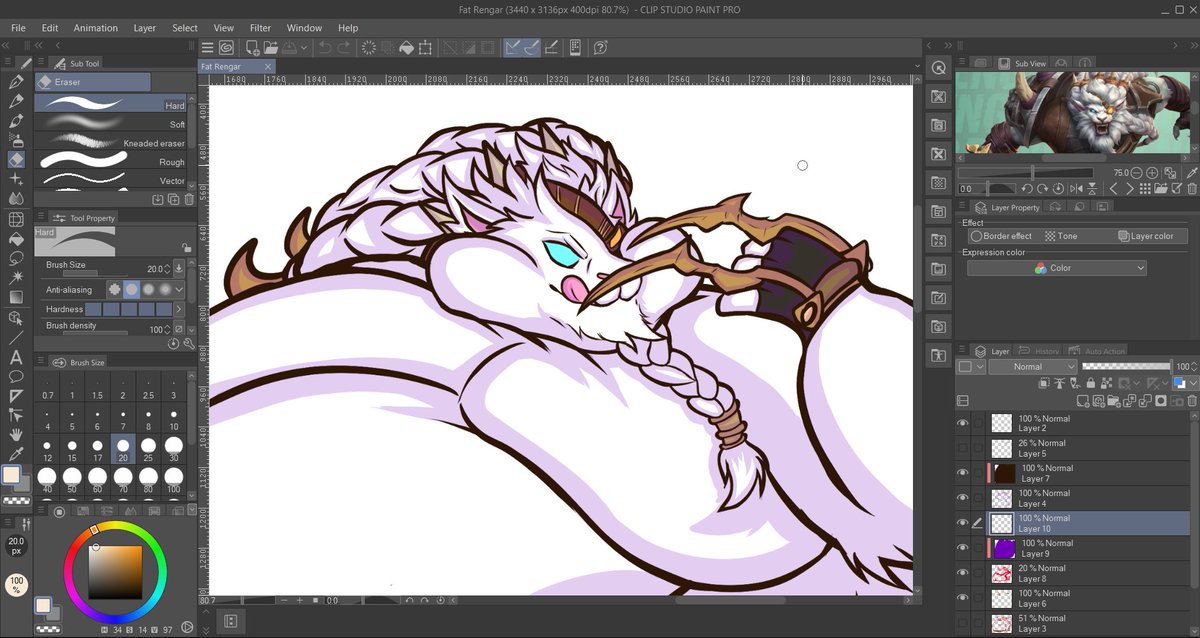Image resolution: width=1200 pixels, height=638 pixels.
Task: Open Save dropdown arrow in command bar
Action: (x=305, y=47)
